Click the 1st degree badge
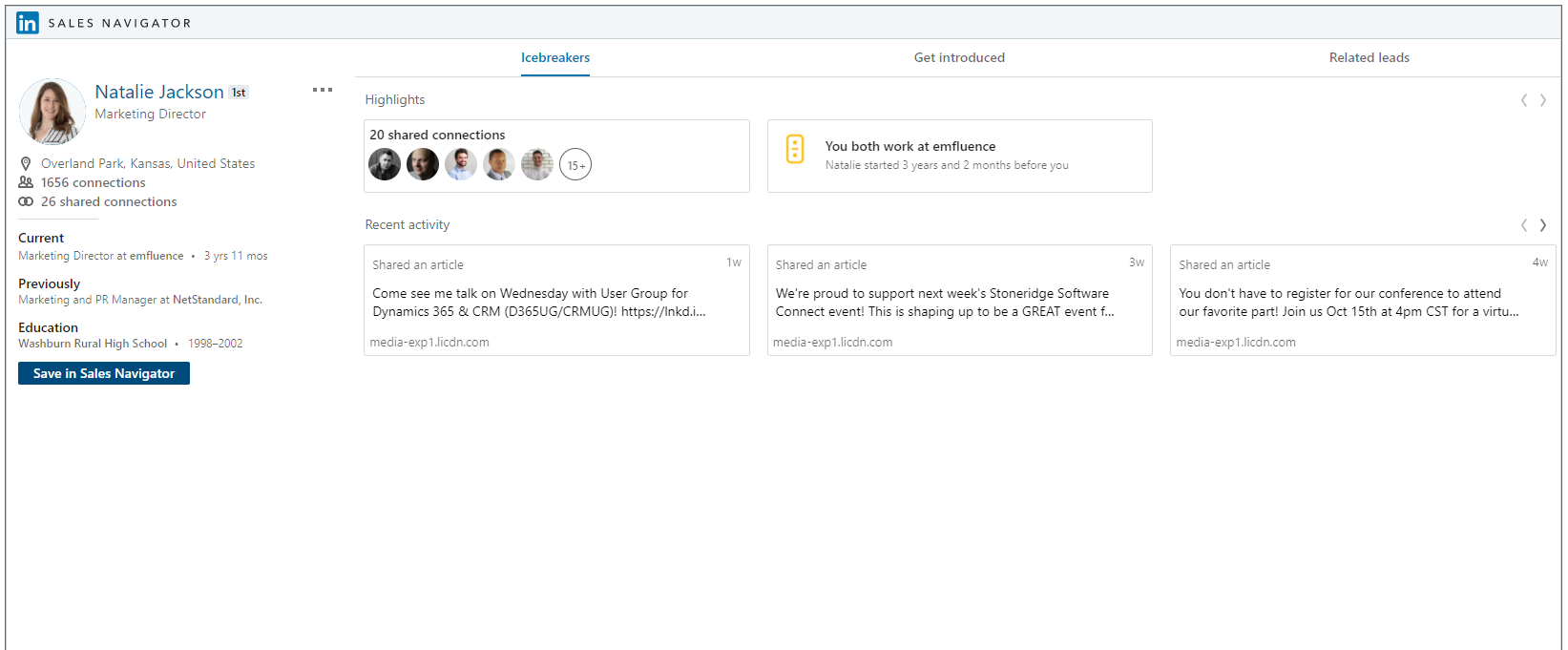This screenshot has height=650, width=1568. click(239, 93)
